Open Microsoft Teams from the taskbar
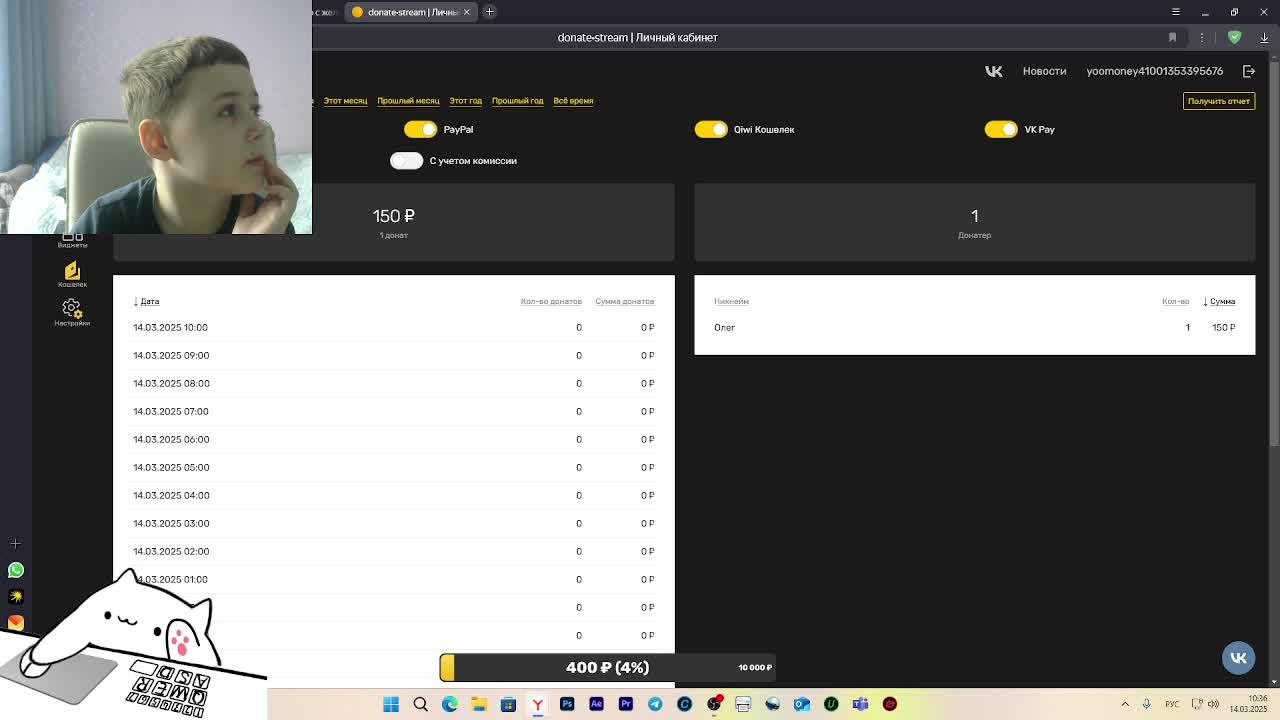 860,704
